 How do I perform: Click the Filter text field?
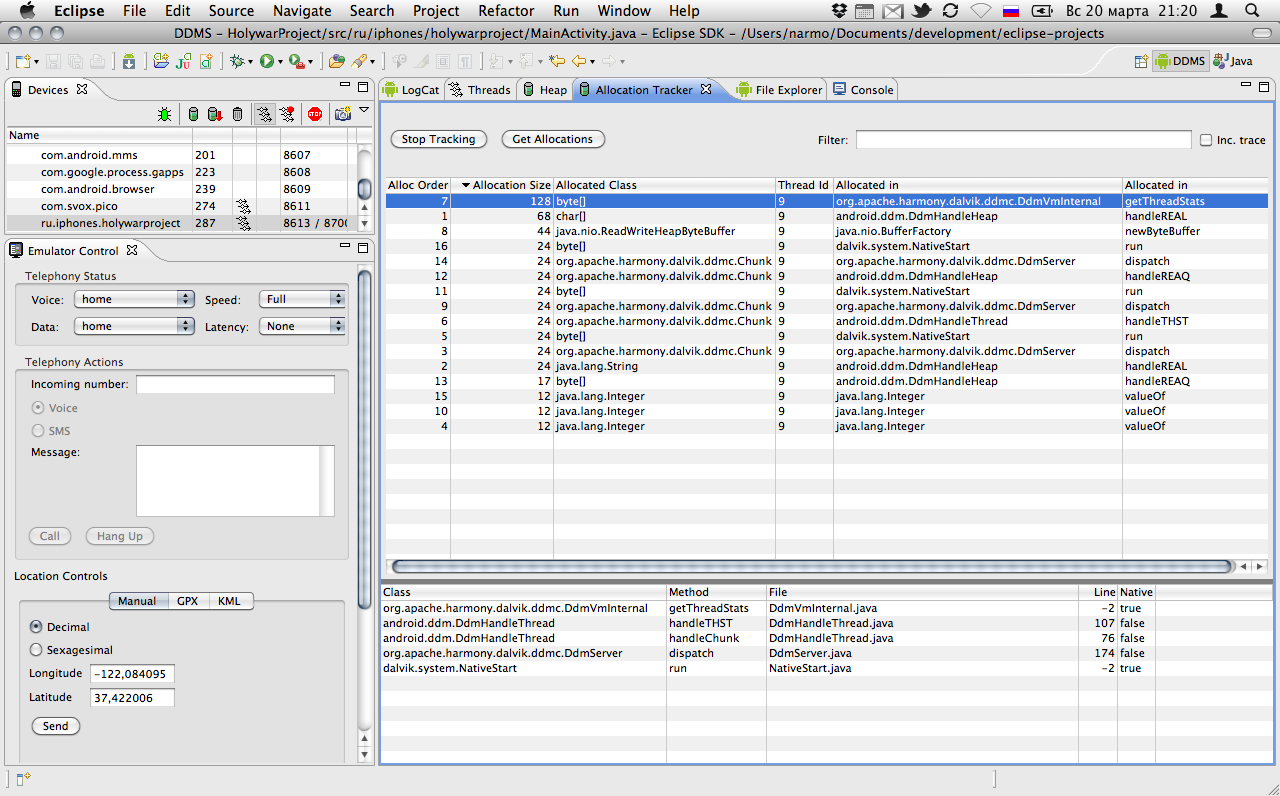pos(1023,140)
